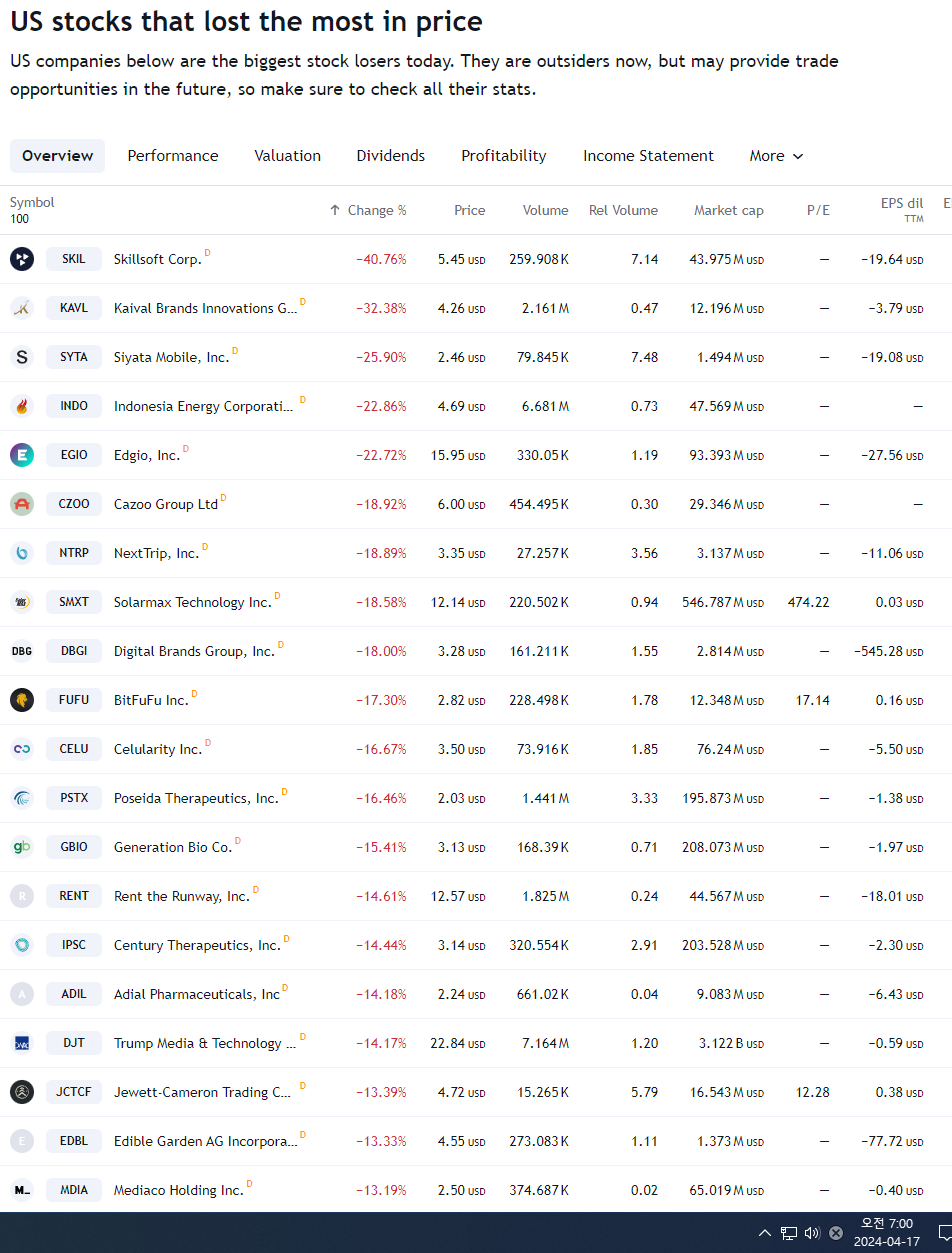
Task: Open the Profitability tab
Action: coord(504,156)
